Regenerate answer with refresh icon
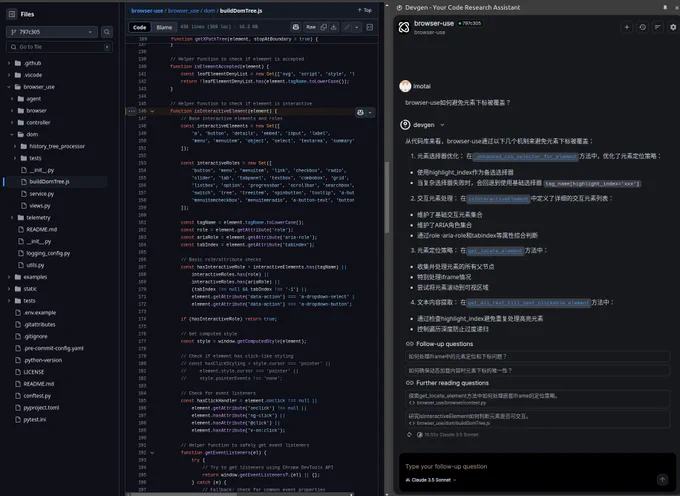Image resolution: width=680 pixels, height=496 pixels. click(409, 434)
